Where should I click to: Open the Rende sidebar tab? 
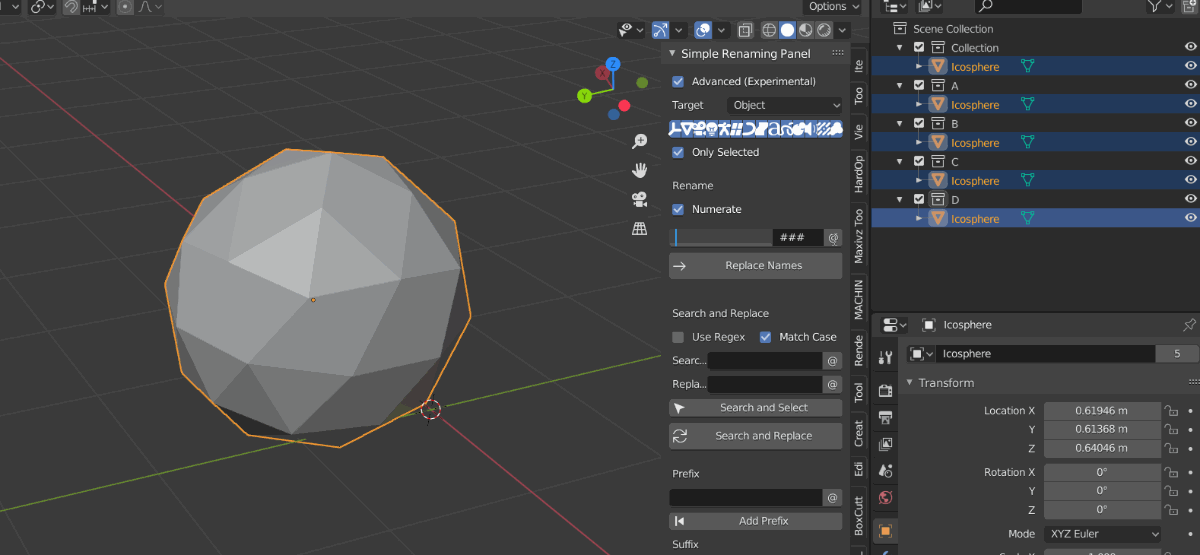click(858, 350)
